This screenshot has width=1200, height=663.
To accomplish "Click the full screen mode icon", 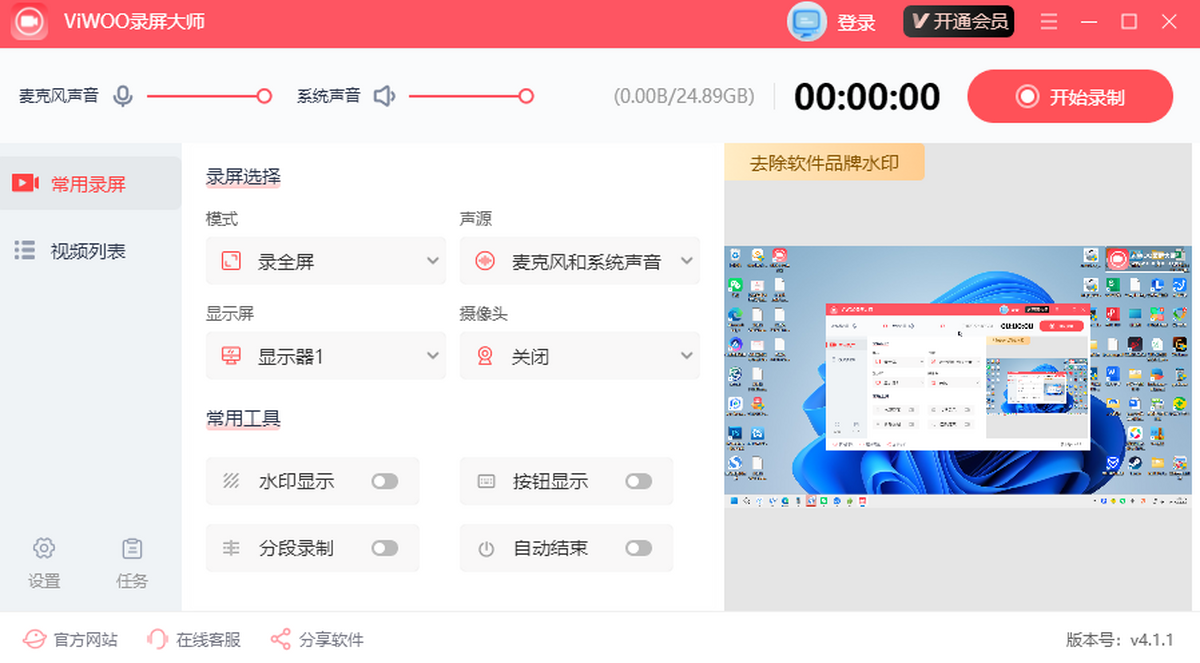I will click(231, 262).
